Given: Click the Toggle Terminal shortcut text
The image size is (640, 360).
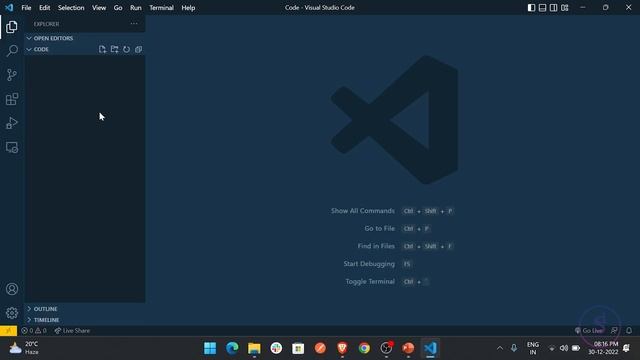Looking at the screenshot, I should point(370,282).
